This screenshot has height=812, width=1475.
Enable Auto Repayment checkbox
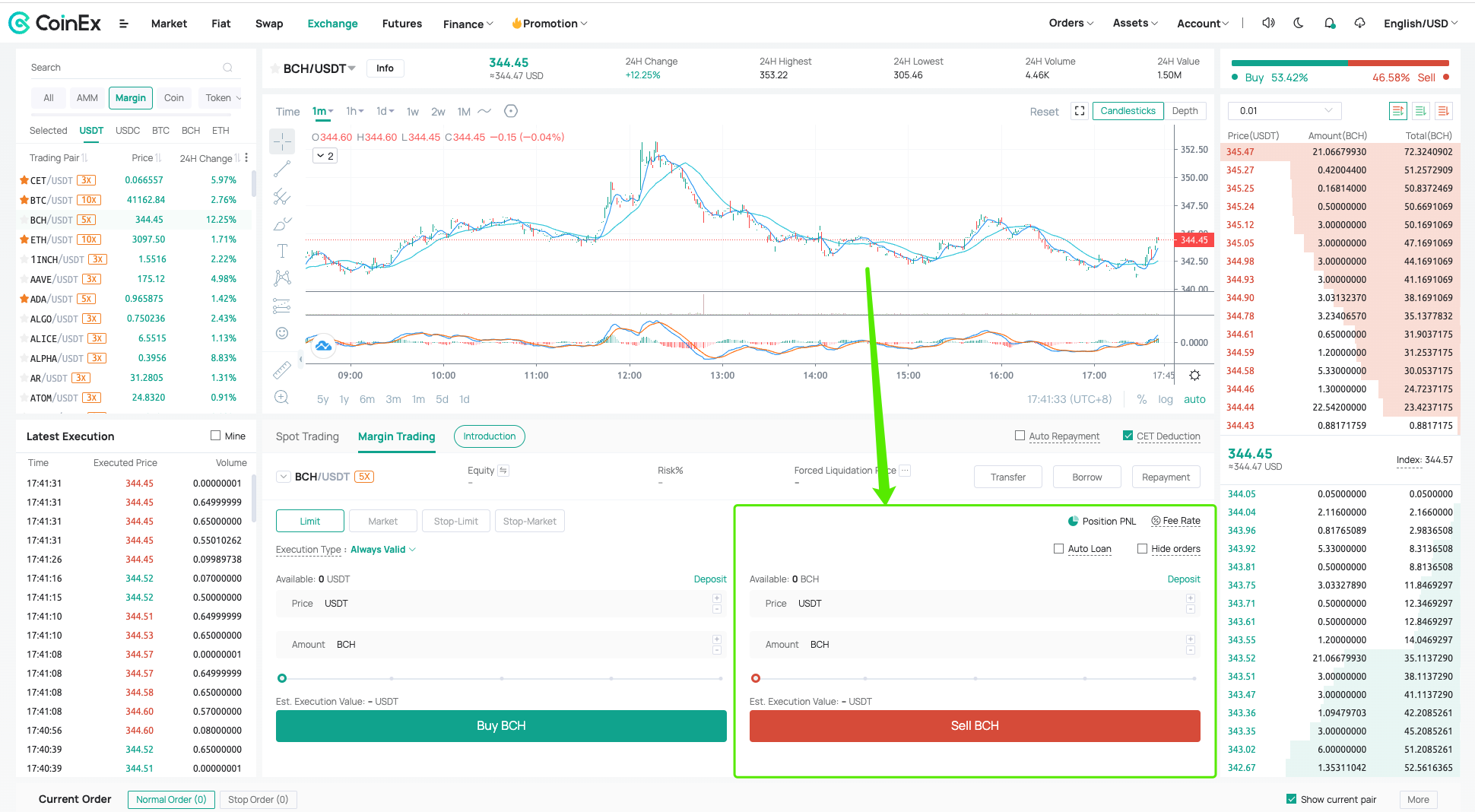click(1020, 436)
